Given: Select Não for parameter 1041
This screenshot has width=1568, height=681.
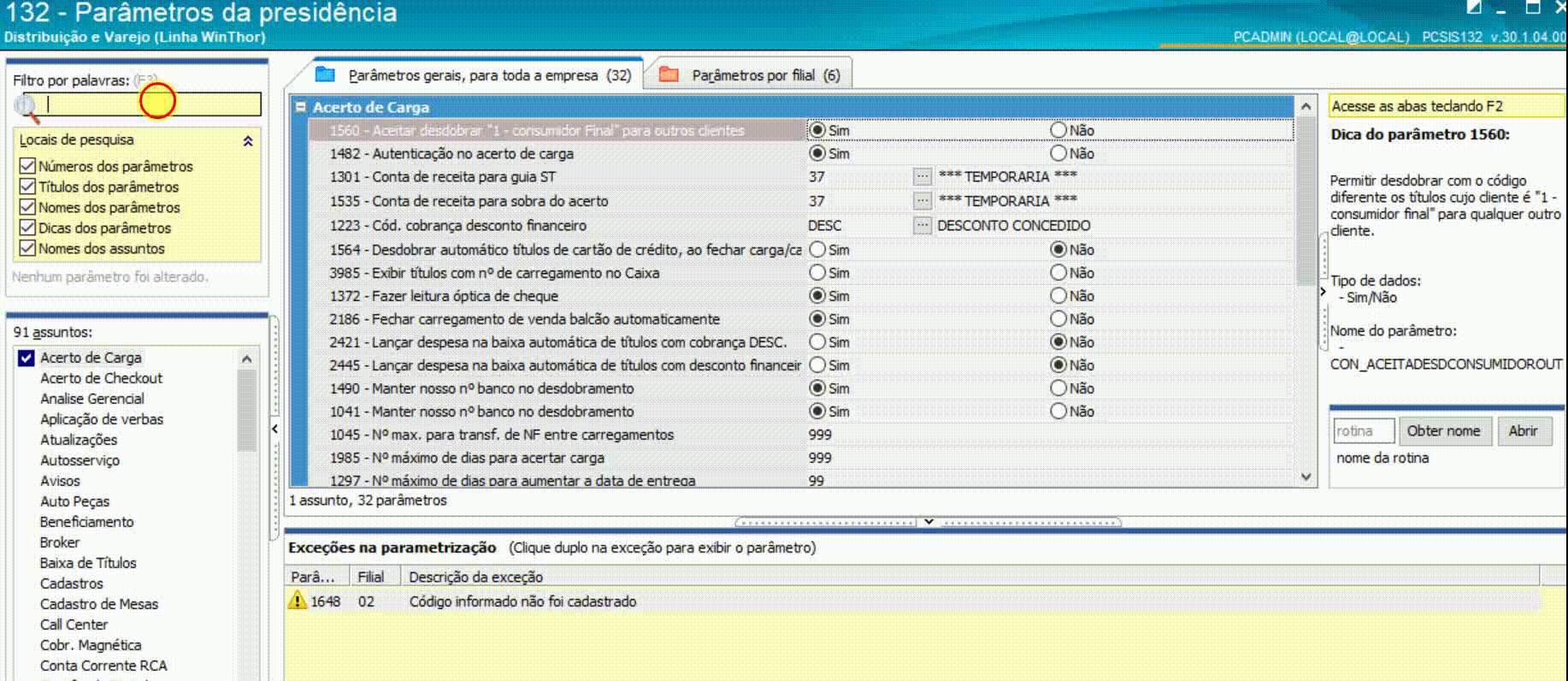Looking at the screenshot, I should [1058, 412].
